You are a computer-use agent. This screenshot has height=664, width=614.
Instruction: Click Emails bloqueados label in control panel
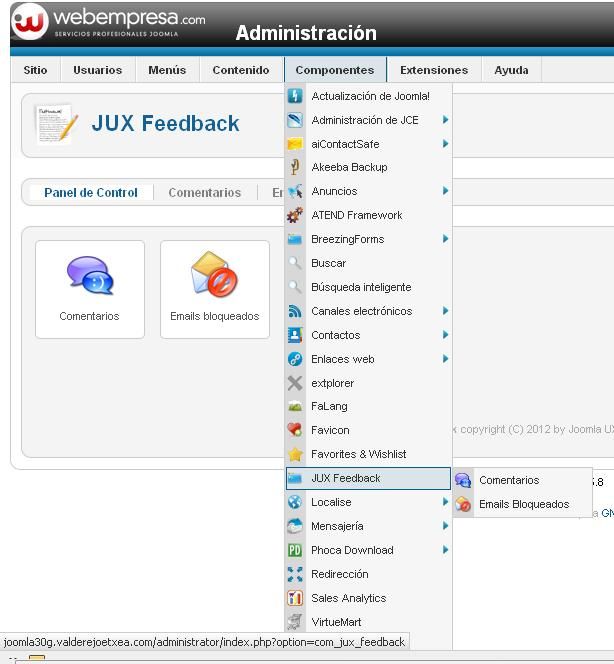click(215, 316)
